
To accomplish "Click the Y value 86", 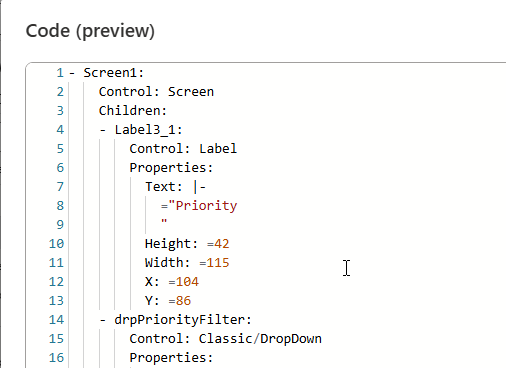I will click(x=183, y=301).
